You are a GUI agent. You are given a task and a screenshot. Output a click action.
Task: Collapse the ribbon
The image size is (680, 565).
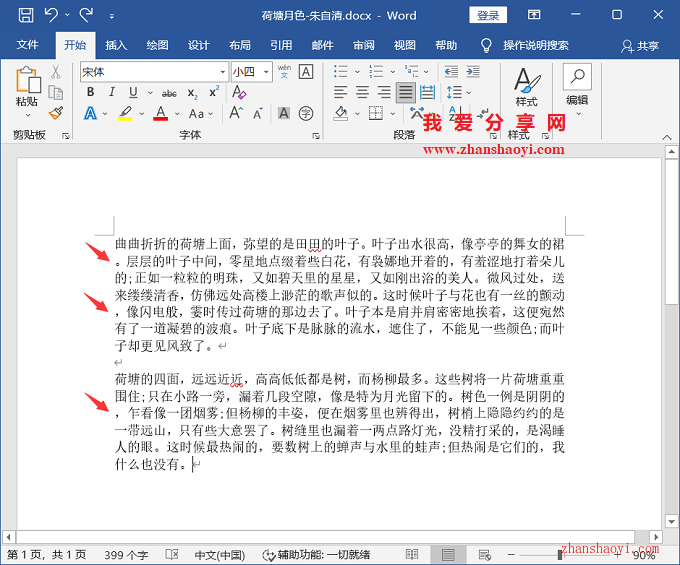point(667,137)
